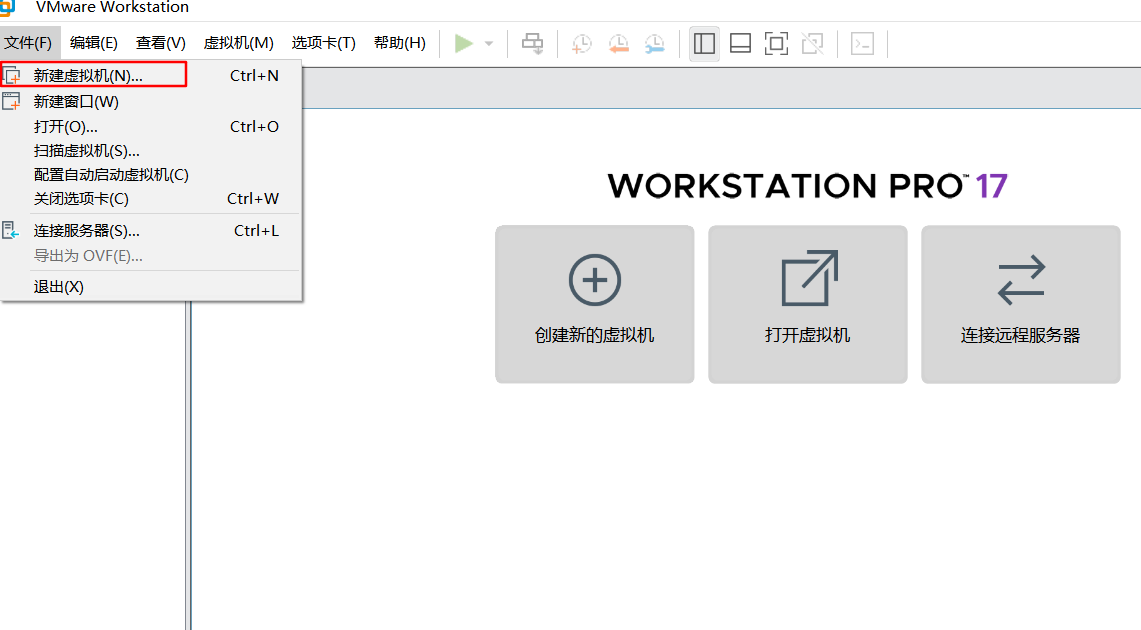The height and width of the screenshot is (630, 1141).
Task: Click the Send Ctrl+Alt+Del toolbar icon
Action: (533, 44)
